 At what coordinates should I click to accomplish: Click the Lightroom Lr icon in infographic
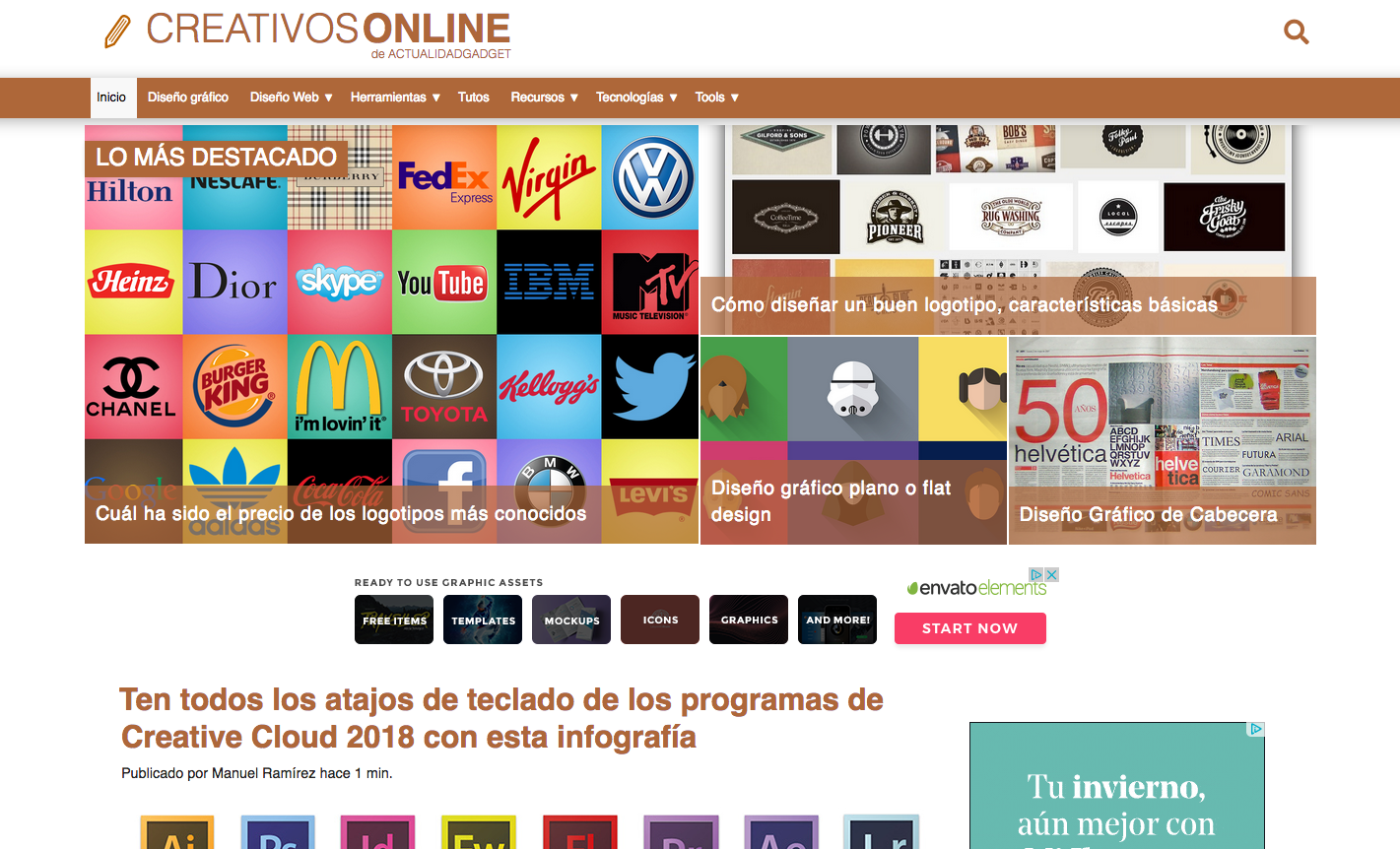point(881,832)
